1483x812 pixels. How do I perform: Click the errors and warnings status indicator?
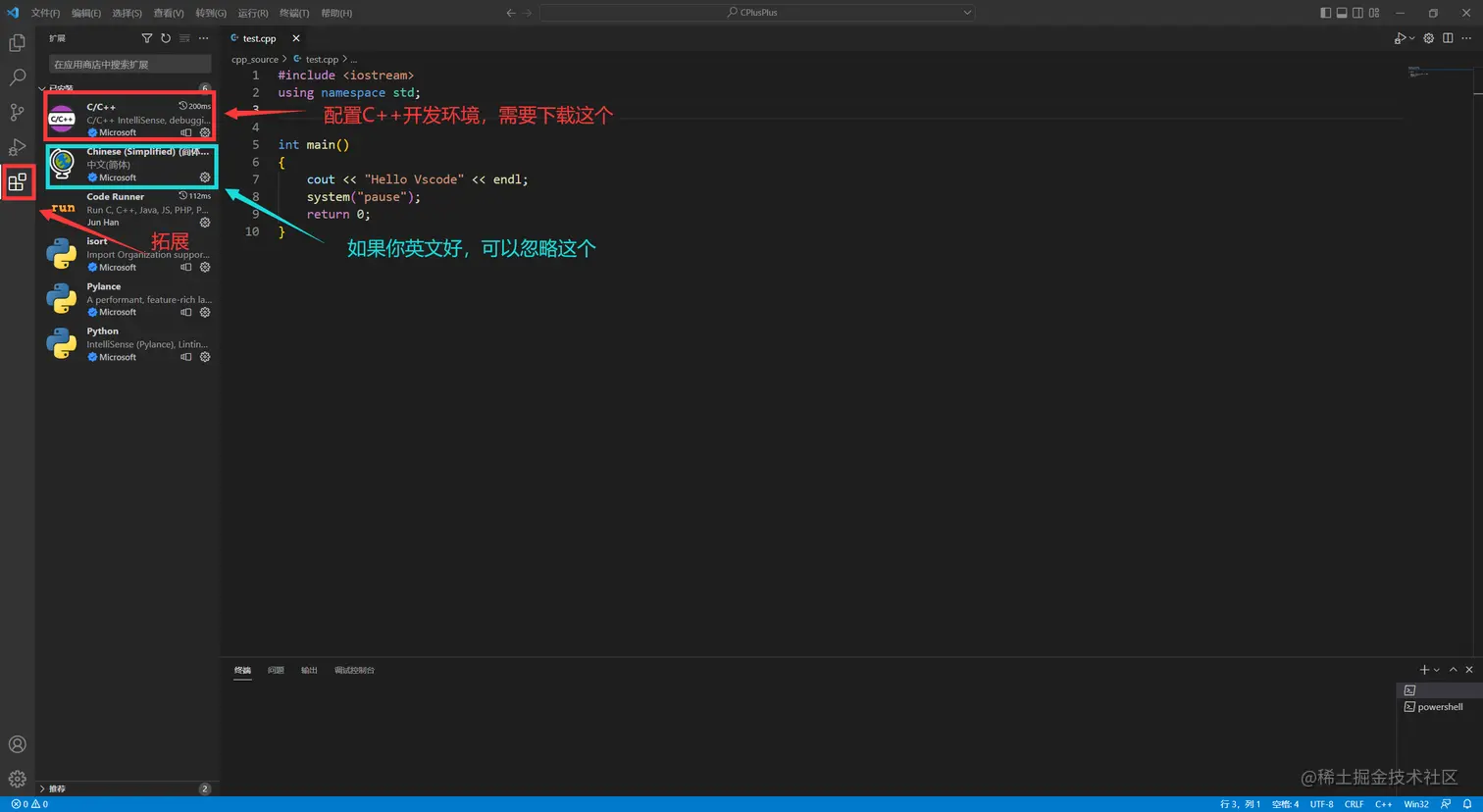coord(29,804)
